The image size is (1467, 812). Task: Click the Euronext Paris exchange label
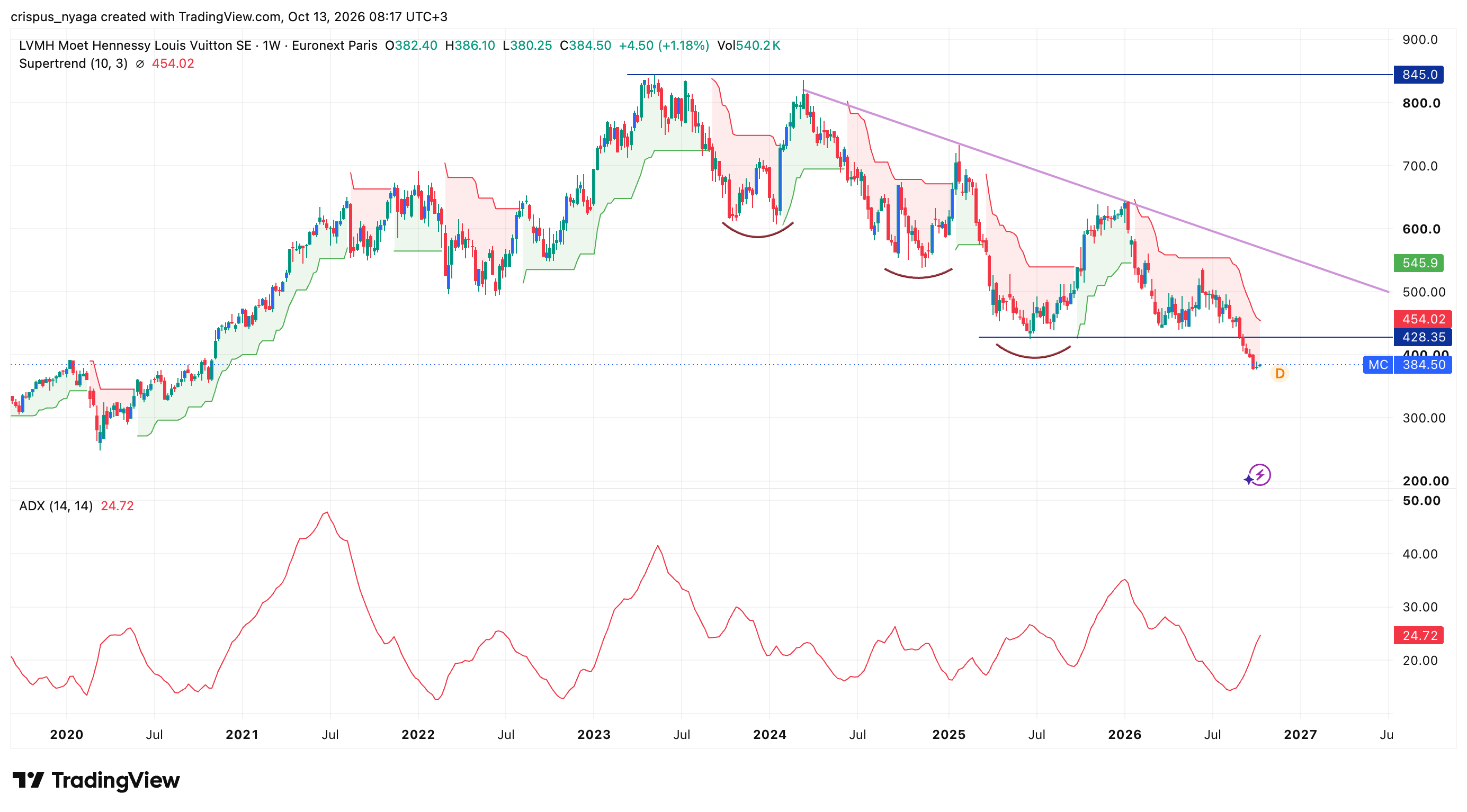click(334, 46)
